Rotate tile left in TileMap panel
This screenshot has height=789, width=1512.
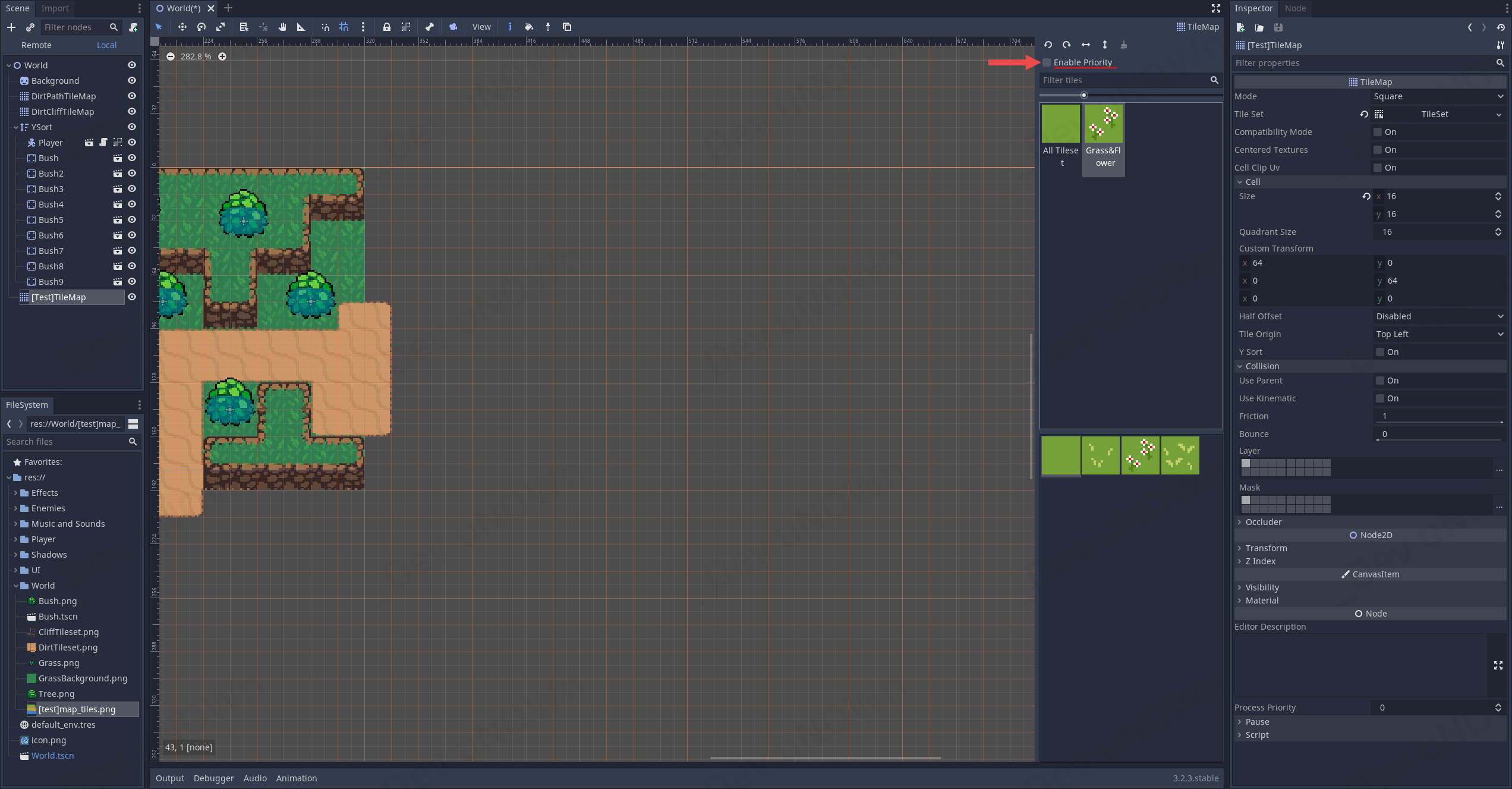(x=1048, y=45)
